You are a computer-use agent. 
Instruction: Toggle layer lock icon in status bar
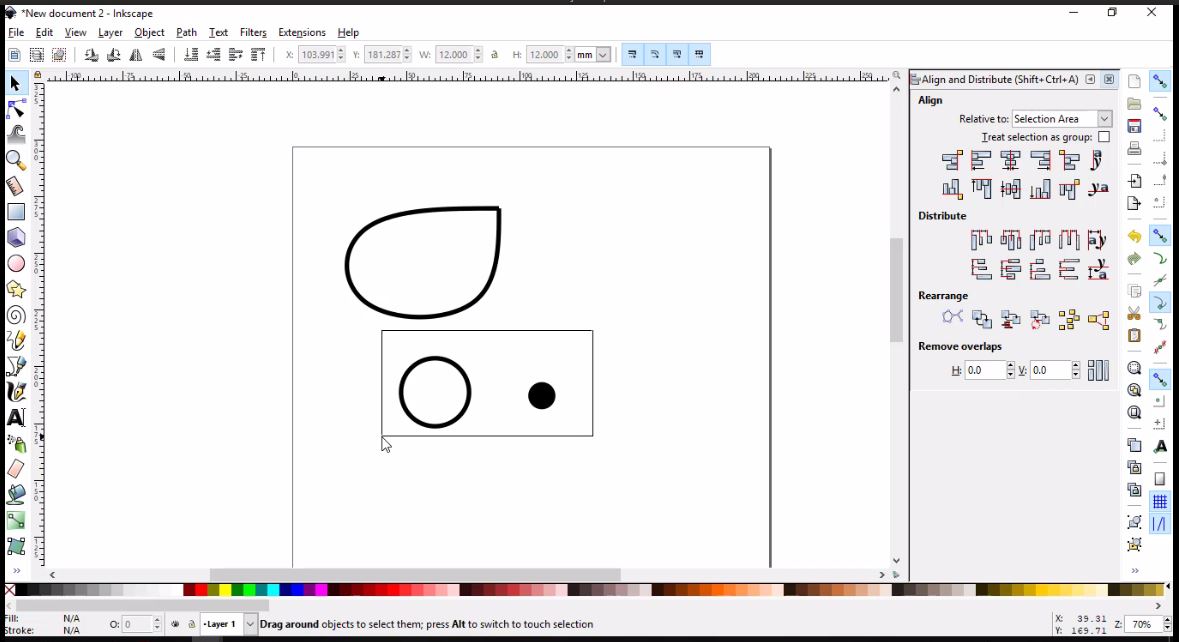click(x=191, y=624)
